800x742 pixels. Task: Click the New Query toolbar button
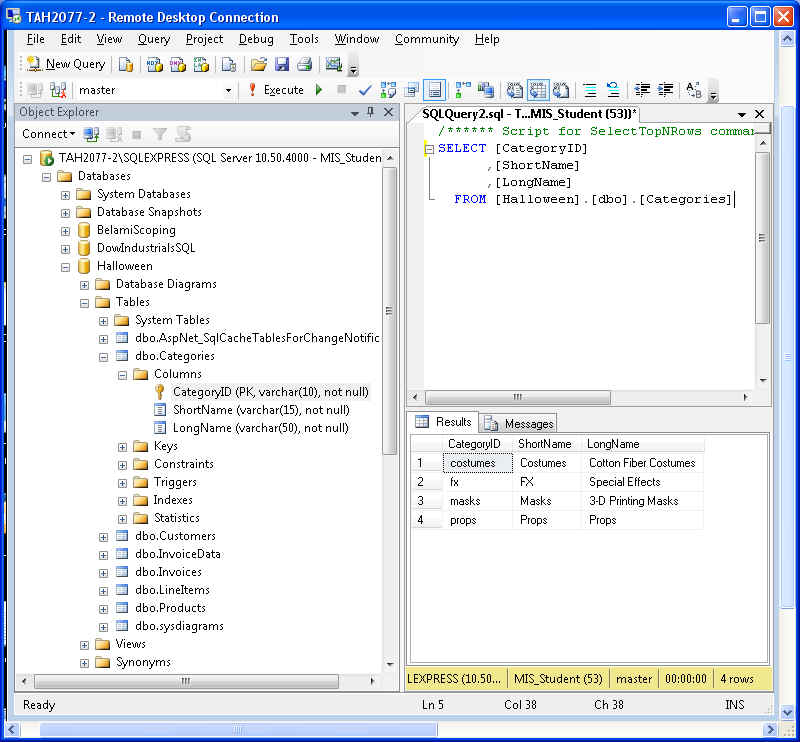(x=66, y=64)
